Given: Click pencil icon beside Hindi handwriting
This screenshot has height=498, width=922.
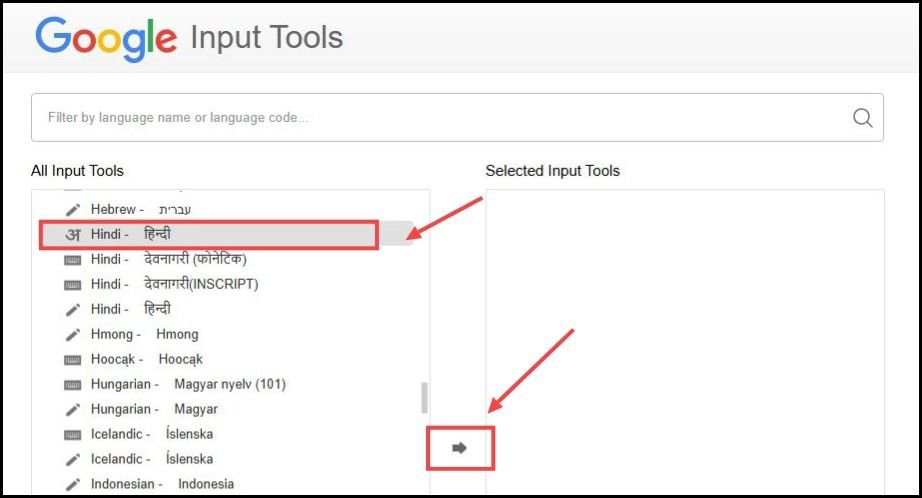Looking at the screenshot, I should 72,310.
